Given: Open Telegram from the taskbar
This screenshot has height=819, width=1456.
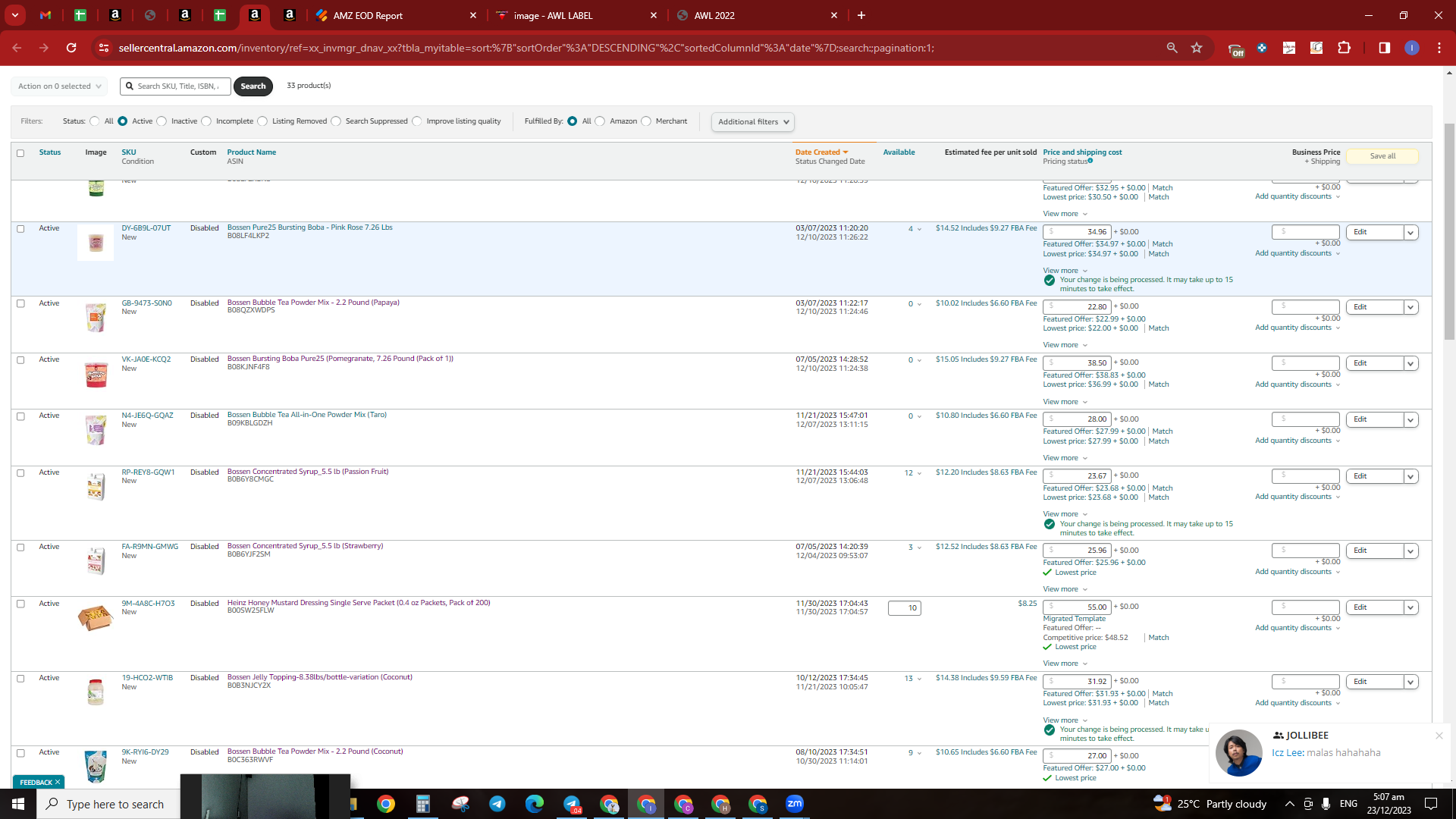Looking at the screenshot, I should pos(497,804).
